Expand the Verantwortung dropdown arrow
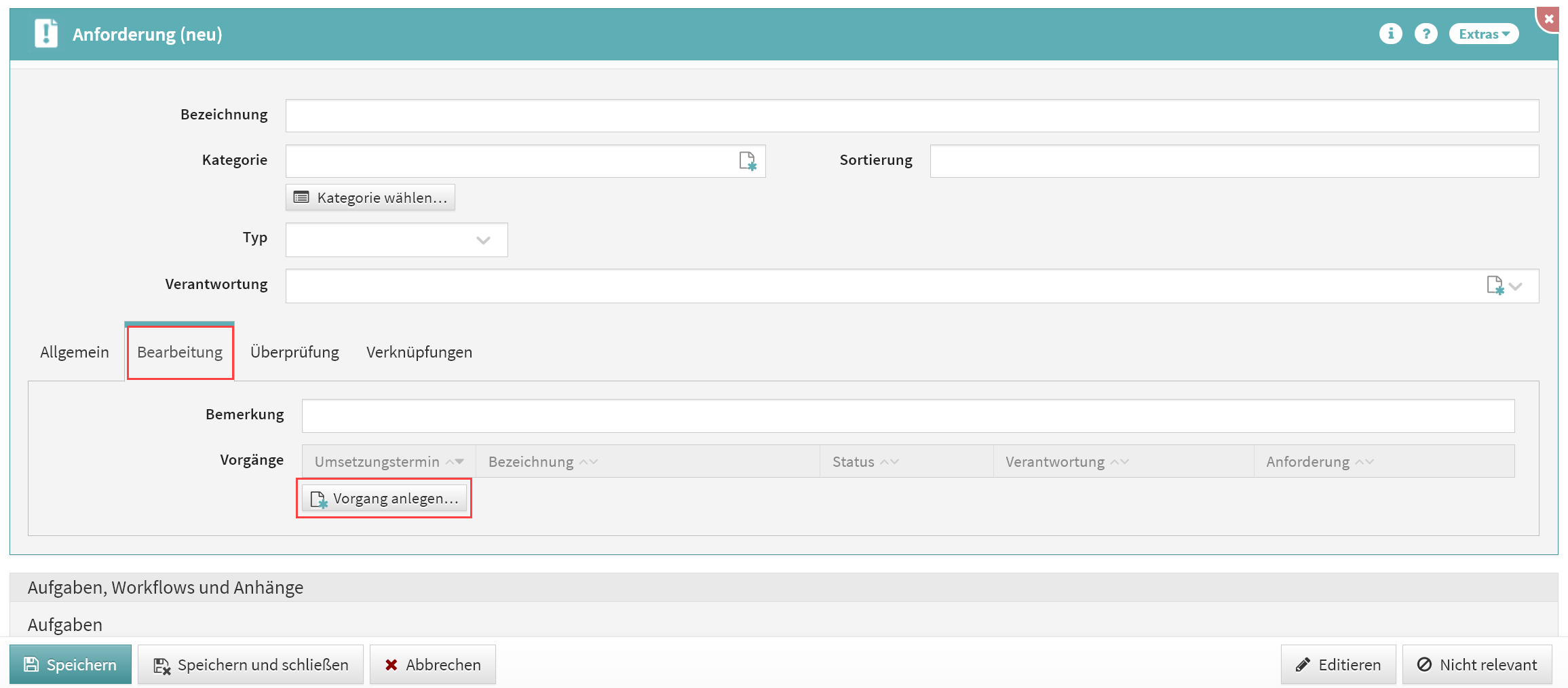1568x688 pixels. pos(1516,286)
